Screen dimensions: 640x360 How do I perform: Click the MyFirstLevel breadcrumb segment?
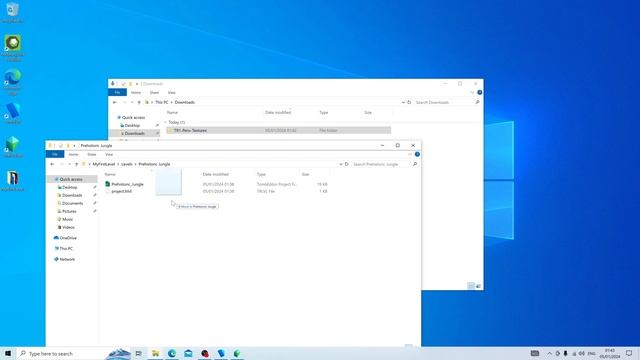point(104,164)
